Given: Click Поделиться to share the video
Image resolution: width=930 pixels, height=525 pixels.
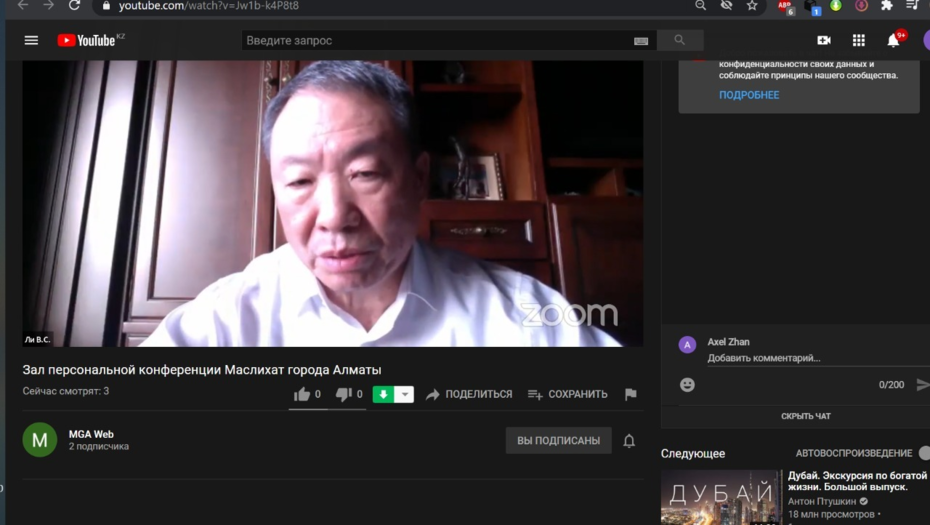Looking at the screenshot, I should point(468,394).
